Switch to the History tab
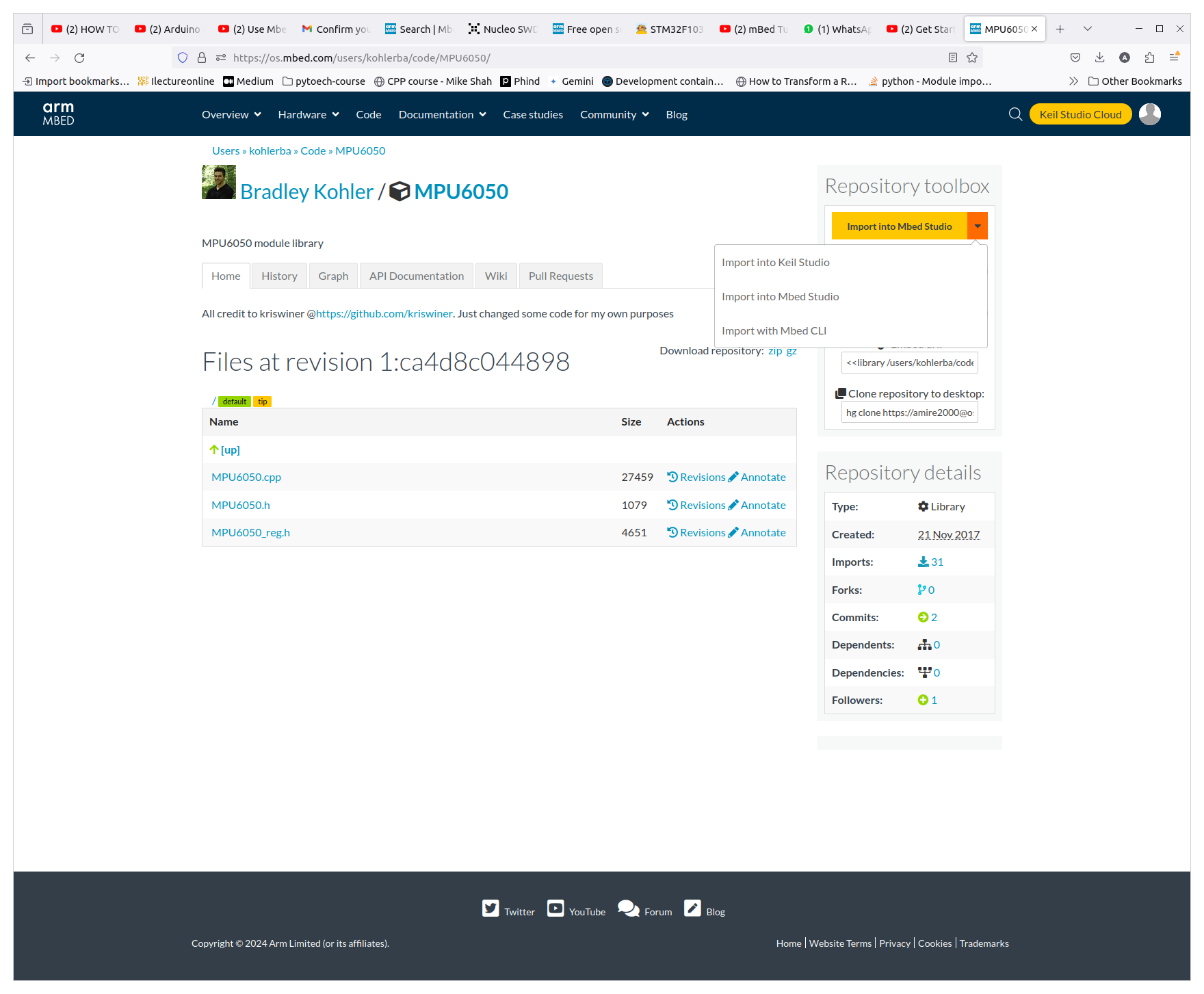Viewport: 1204px width, 994px height. (279, 276)
